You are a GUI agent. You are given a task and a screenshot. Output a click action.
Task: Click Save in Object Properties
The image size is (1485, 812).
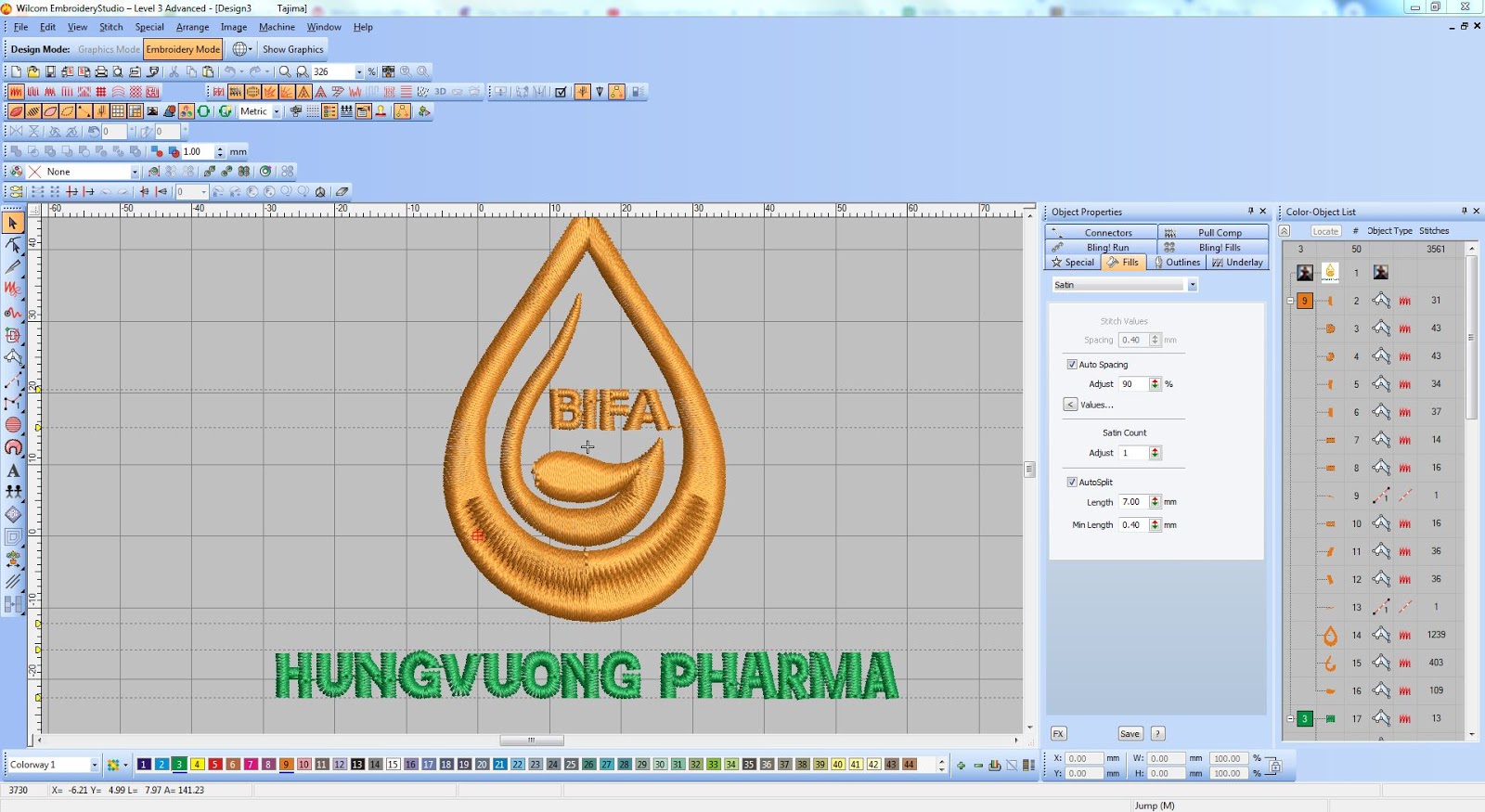[x=1130, y=734]
